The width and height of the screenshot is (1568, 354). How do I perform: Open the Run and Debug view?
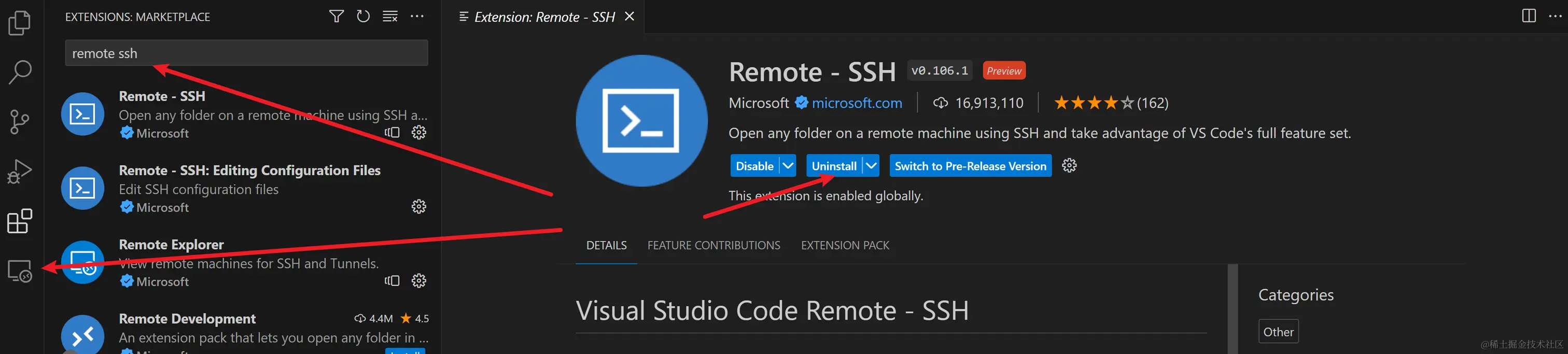pyautogui.click(x=20, y=172)
